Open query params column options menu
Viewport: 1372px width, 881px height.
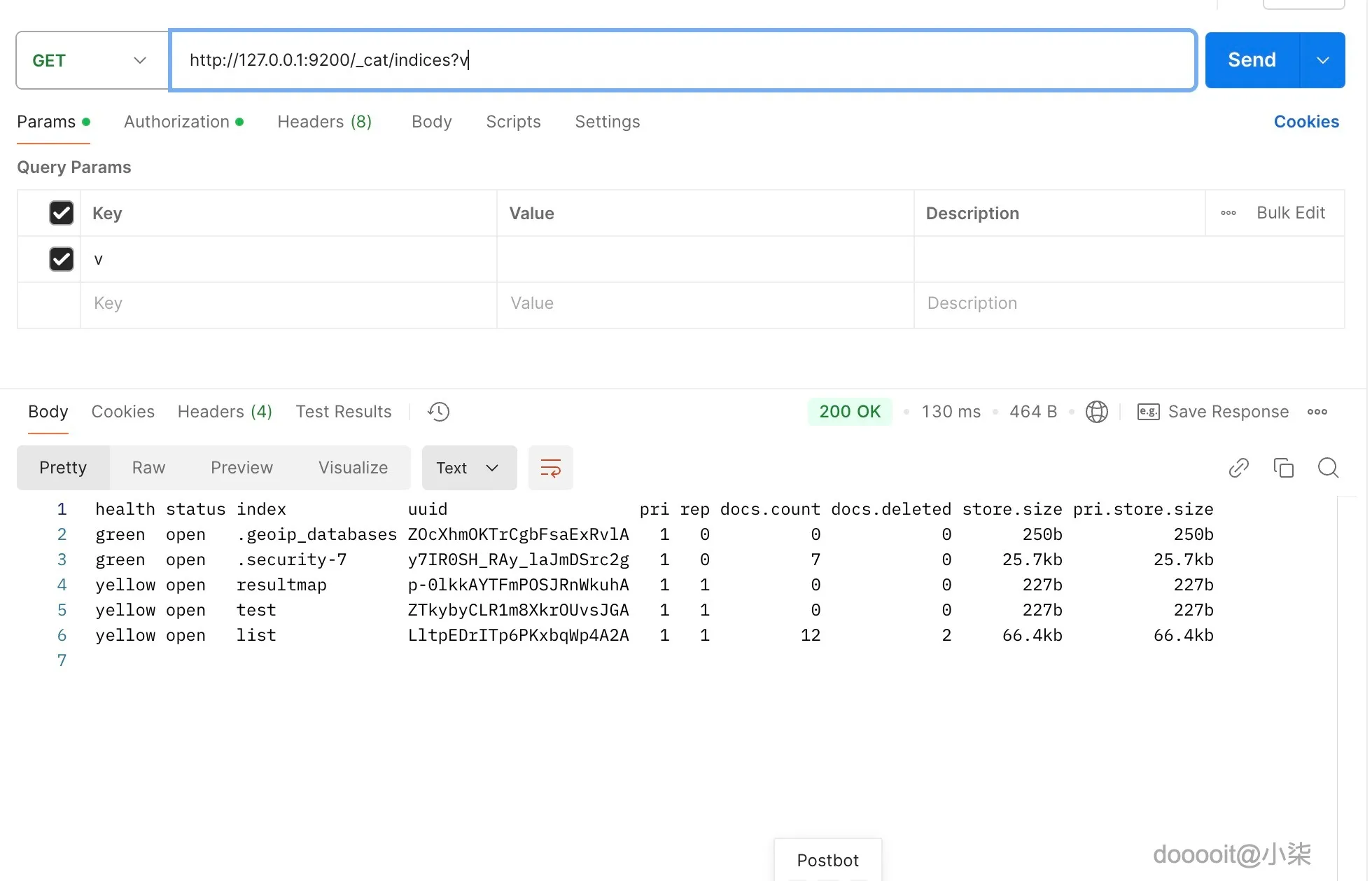coord(1228,213)
